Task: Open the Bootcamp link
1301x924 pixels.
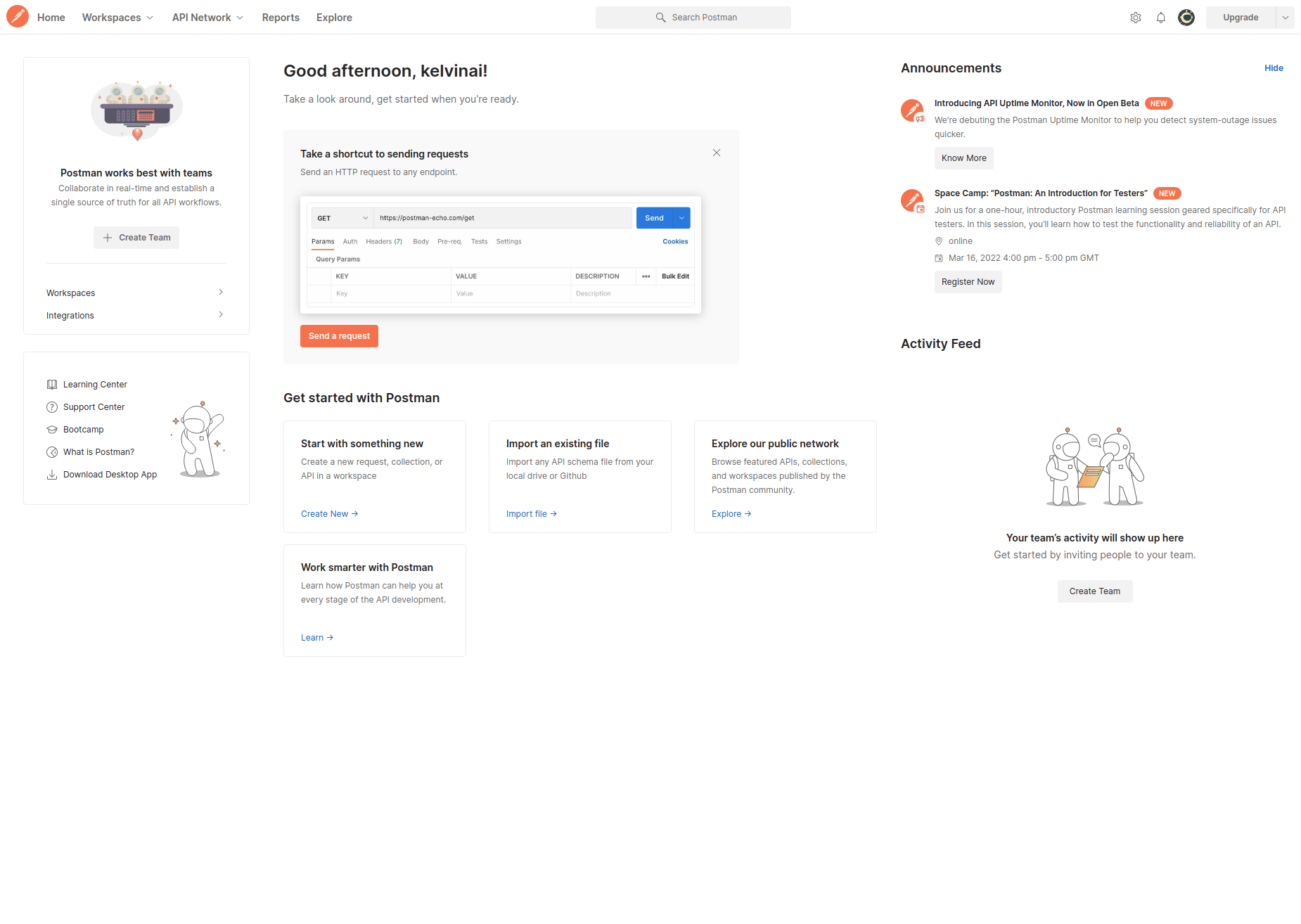Action: click(83, 430)
